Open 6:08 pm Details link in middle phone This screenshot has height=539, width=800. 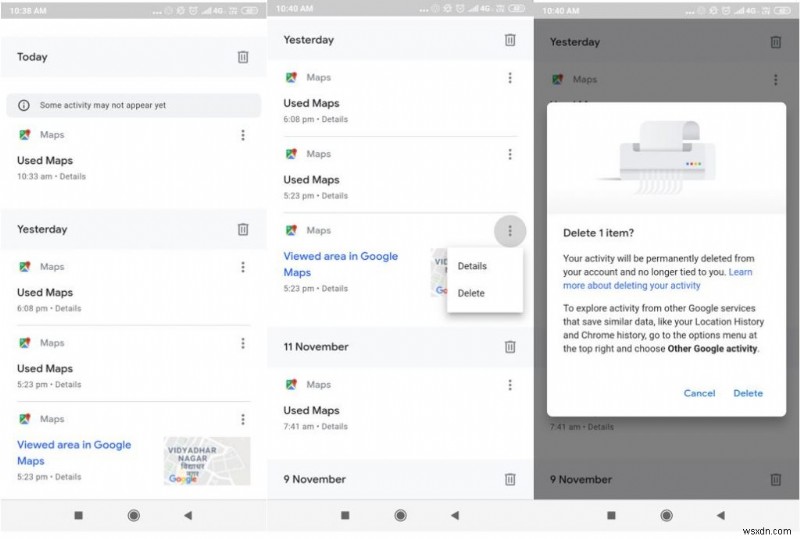click(335, 119)
